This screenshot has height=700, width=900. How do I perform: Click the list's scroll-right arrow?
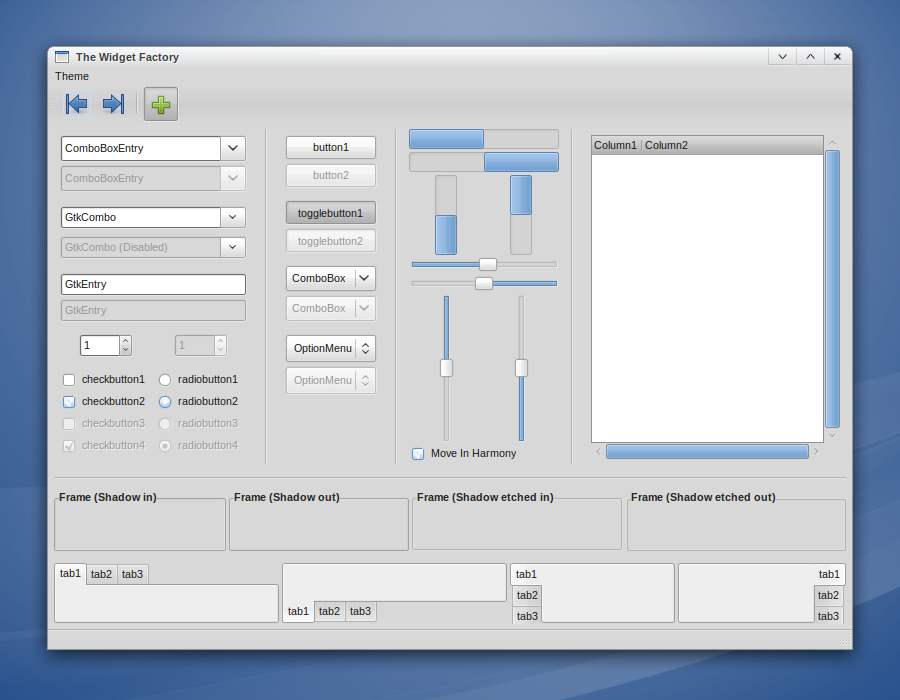pyautogui.click(x=816, y=452)
